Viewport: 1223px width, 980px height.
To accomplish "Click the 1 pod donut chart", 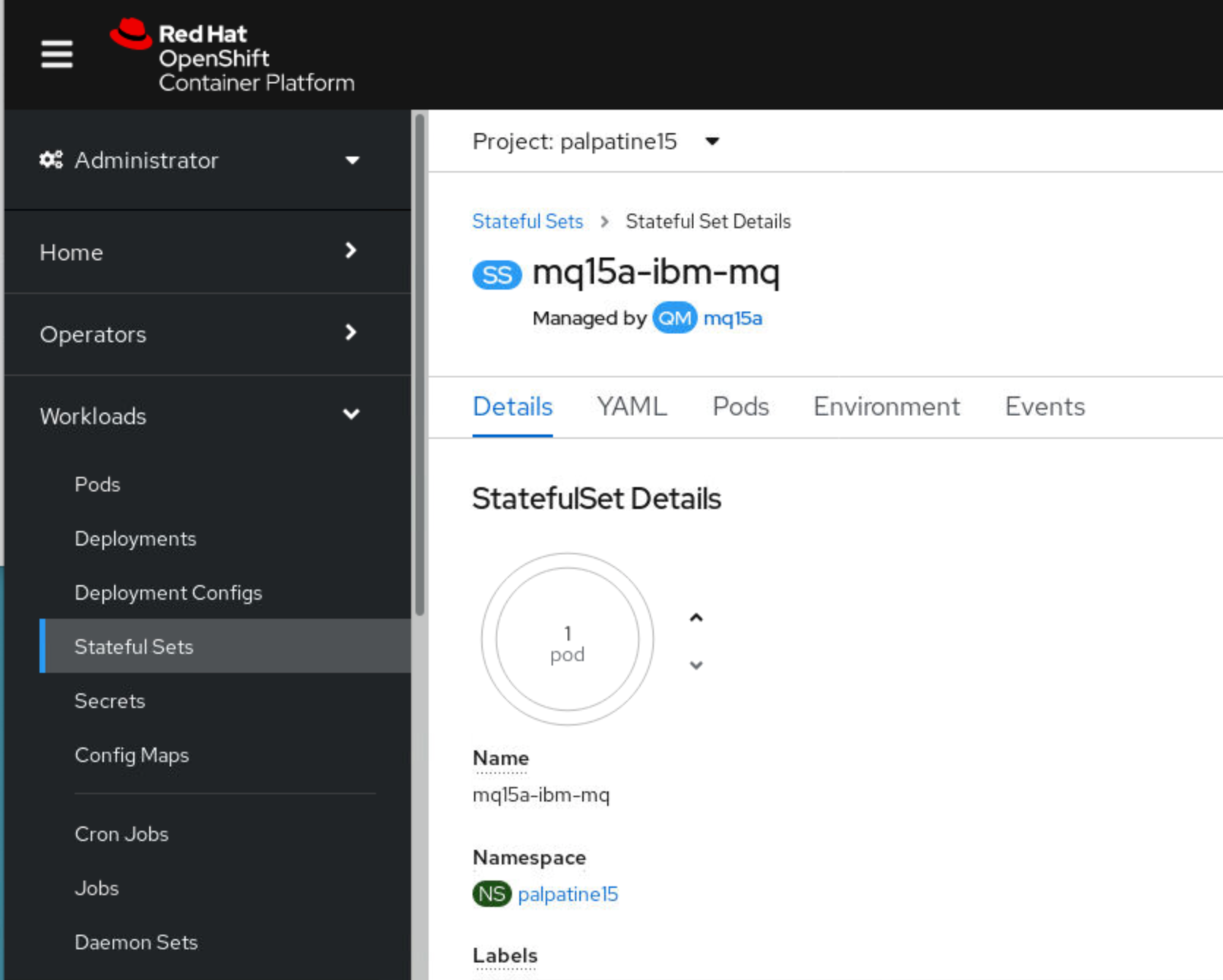I will [568, 639].
